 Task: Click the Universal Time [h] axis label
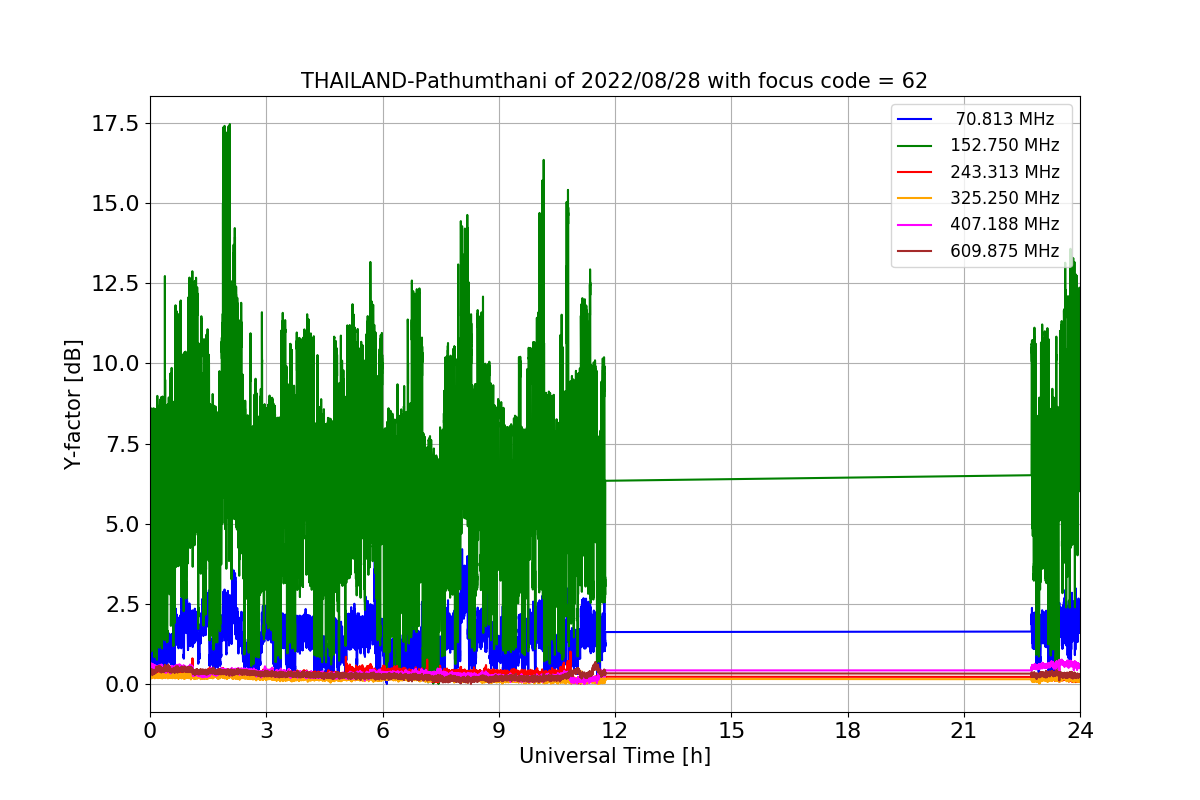tap(614, 756)
